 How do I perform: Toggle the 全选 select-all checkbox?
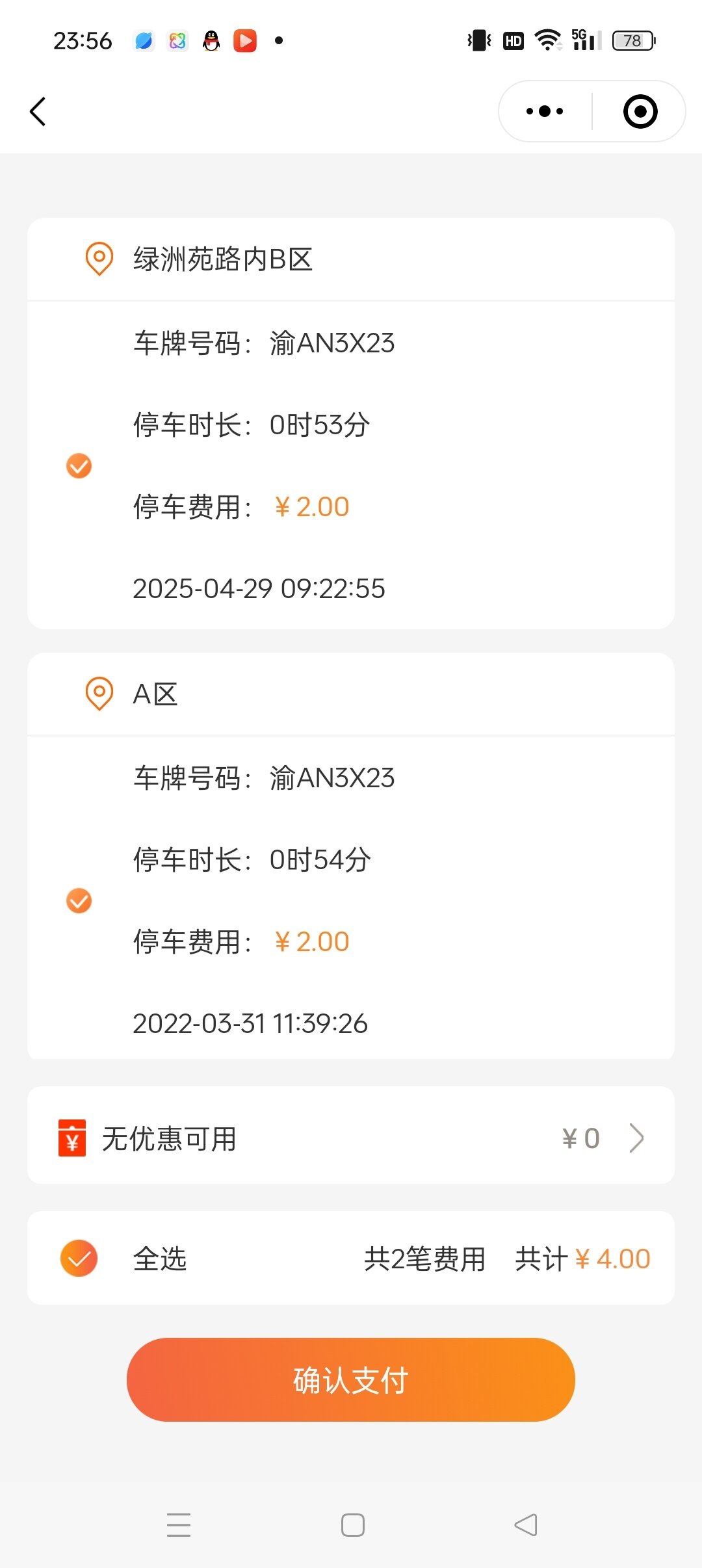[x=79, y=1259]
